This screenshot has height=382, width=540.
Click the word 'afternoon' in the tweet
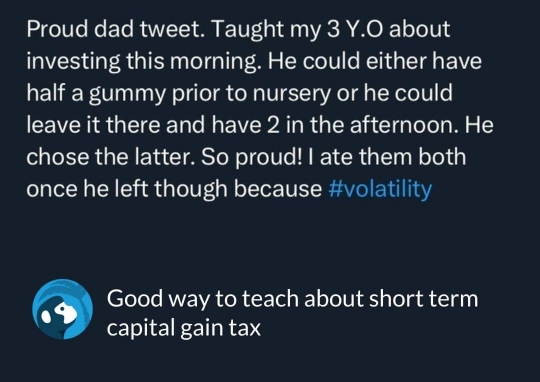[404, 125]
